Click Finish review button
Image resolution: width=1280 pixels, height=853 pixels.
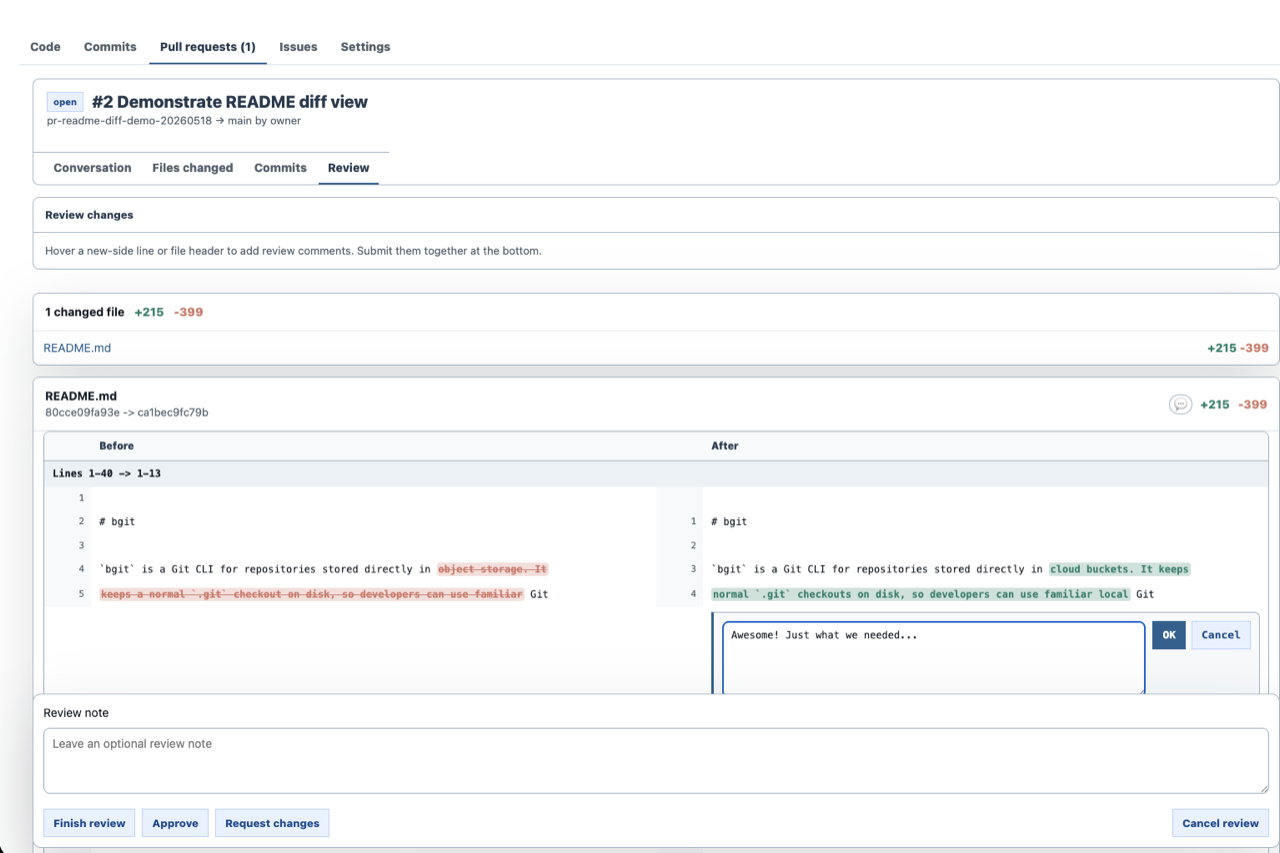click(89, 823)
